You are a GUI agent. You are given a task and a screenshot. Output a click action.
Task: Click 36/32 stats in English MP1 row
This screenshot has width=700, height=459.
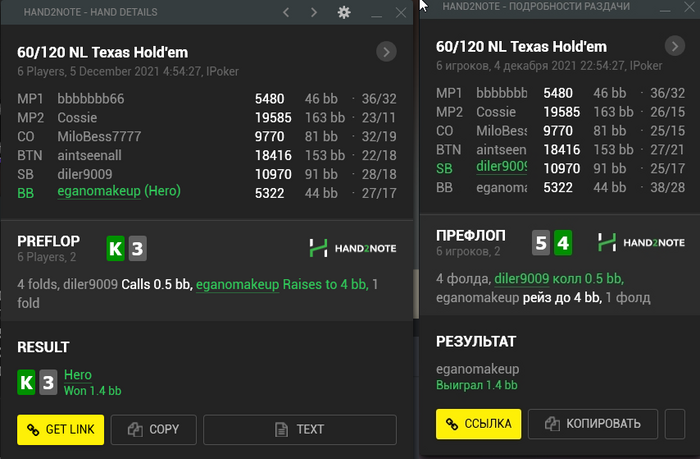(x=379, y=99)
